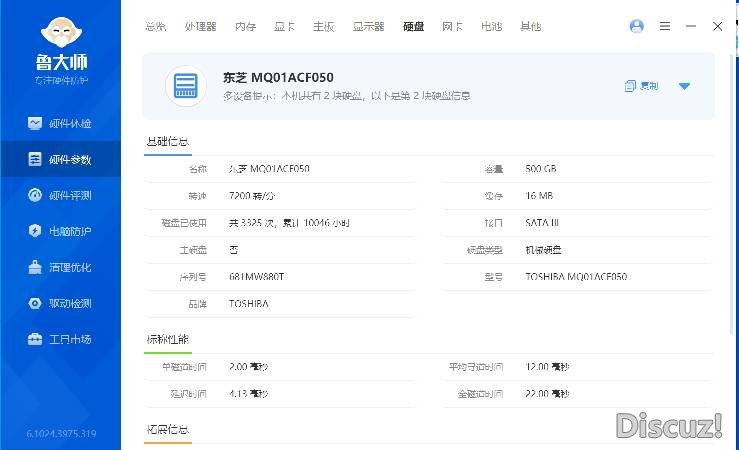Select the interface value SATA III
Screen dimensions: 739x450
point(542,222)
